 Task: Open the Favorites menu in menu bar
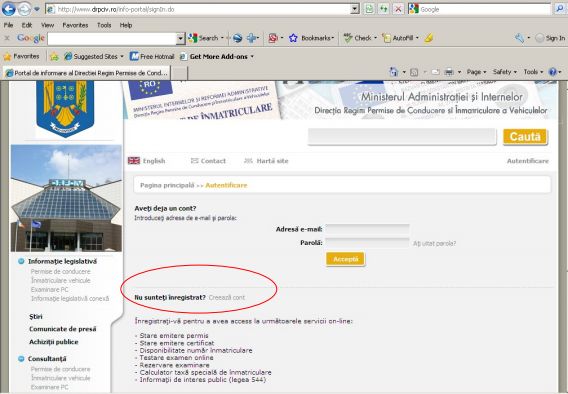point(75,25)
